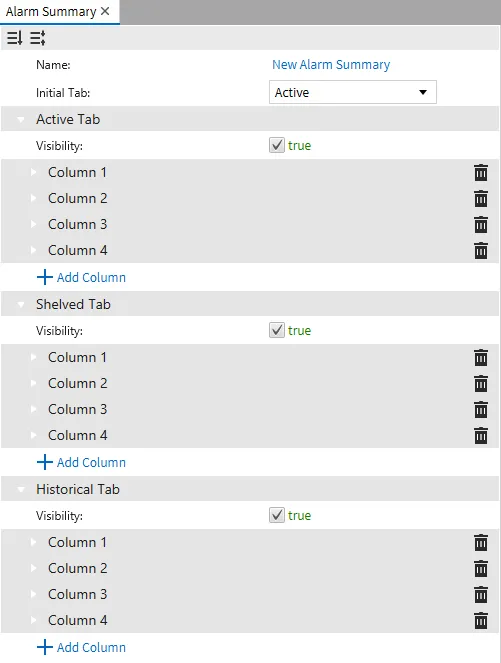
Task: Delete Column 1 in Historical Tab
Action: pos(481,542)
